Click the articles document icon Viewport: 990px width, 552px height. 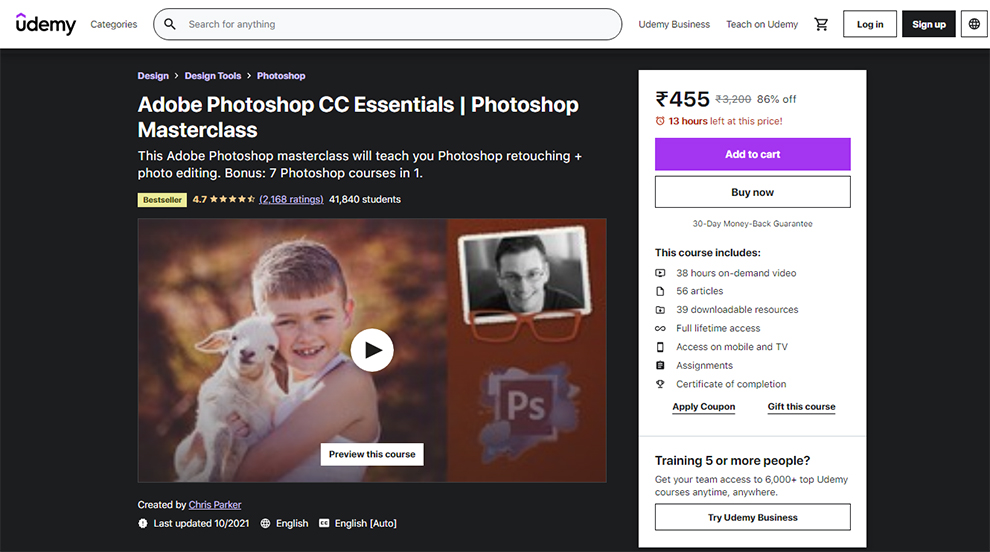coord(660,291)
